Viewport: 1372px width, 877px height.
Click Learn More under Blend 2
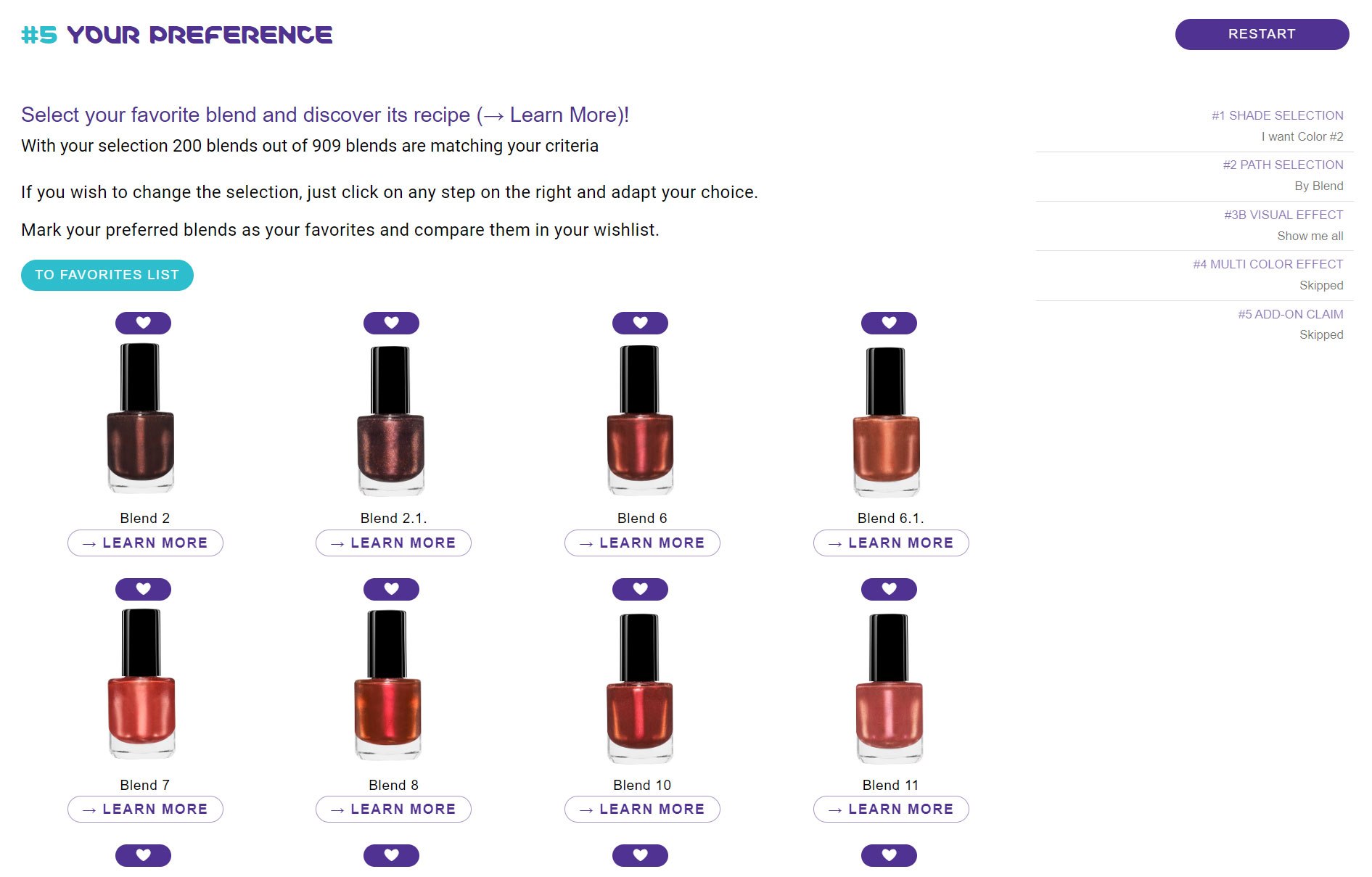[x=145, y=543]
